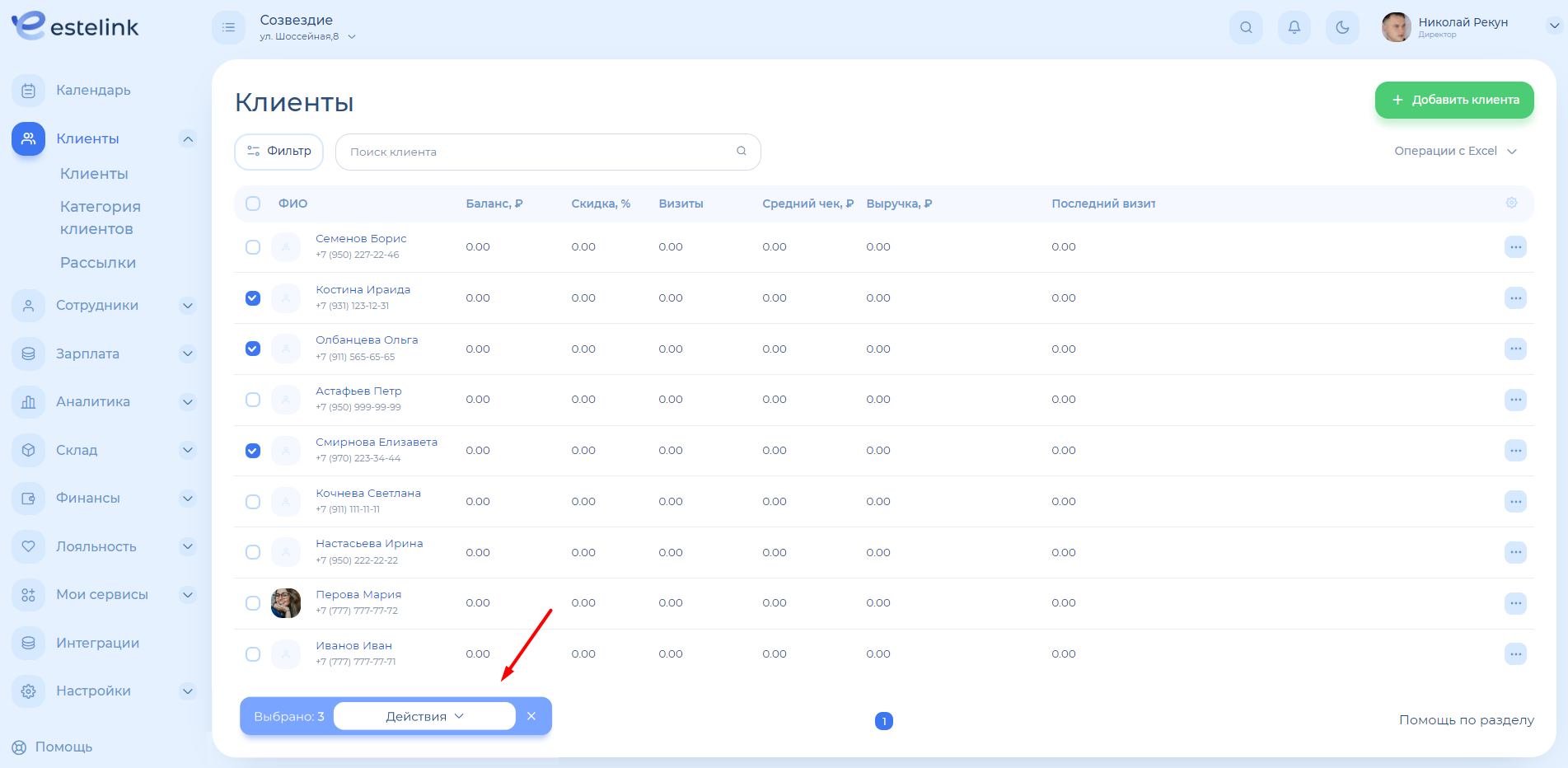Viewport: 1568px width, 768px height.
Task: Go to Рассылки submenu item
Action: [98, 263]
